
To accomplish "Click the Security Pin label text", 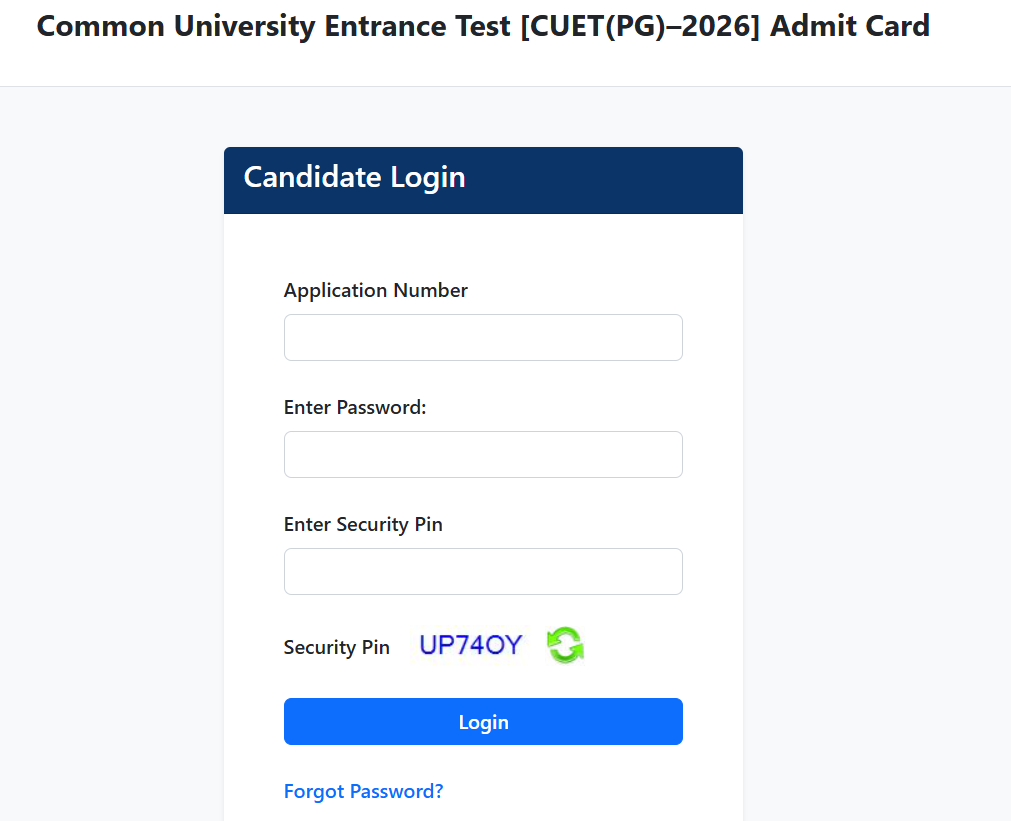I will point(336,647).
